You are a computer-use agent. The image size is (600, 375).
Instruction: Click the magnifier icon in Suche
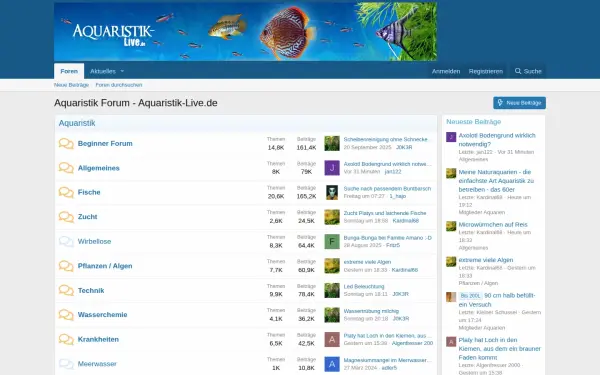pos(518,71)
